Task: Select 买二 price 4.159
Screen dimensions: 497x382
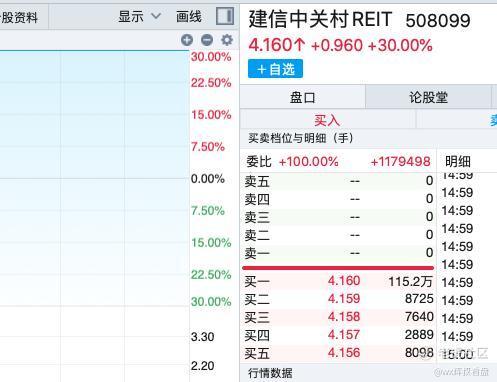Action: click(x=344, y=299)
